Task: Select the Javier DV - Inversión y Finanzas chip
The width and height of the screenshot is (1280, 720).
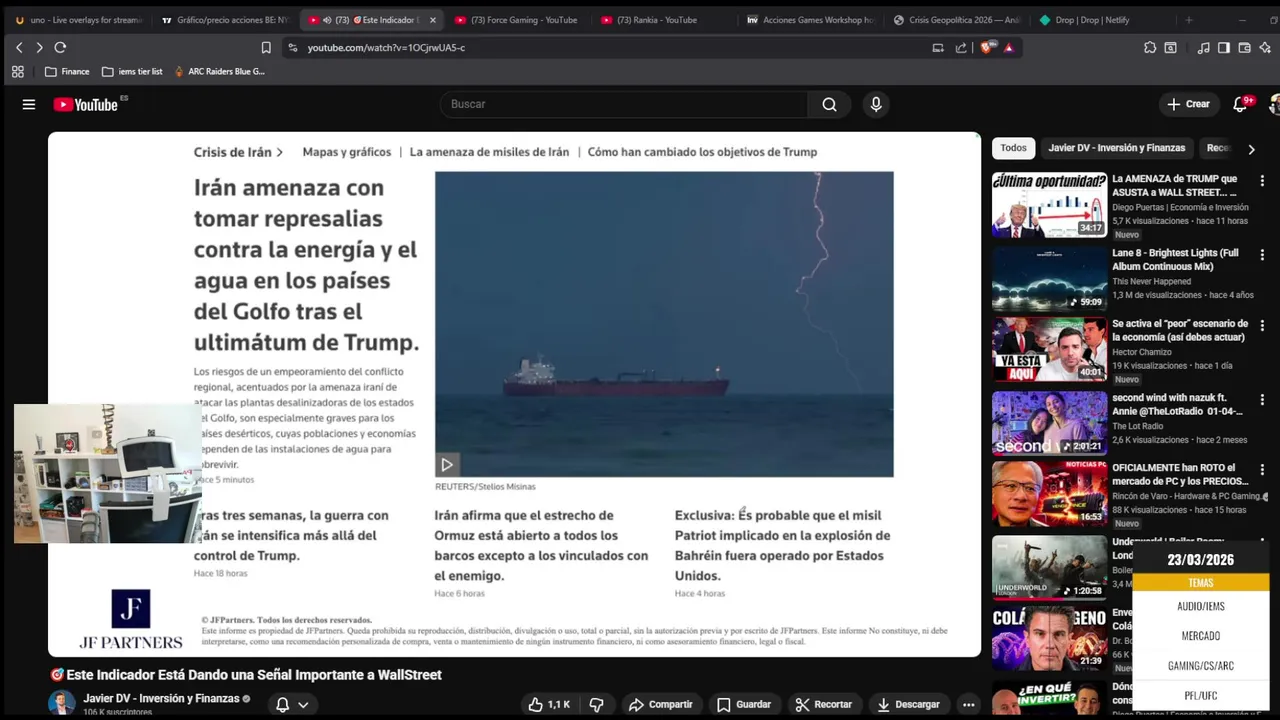Action: (x=1116, y=148)
